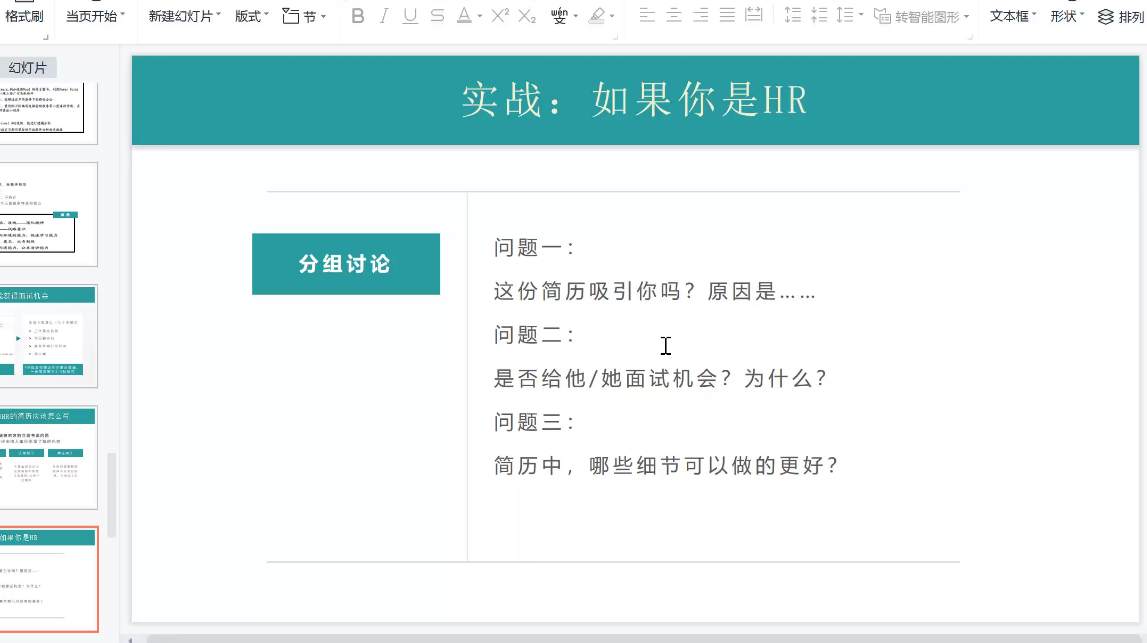Image resolution: width=1147 pixels, height=643 pixels.
Task: Click the superscript icon
Action: [500, 16]
